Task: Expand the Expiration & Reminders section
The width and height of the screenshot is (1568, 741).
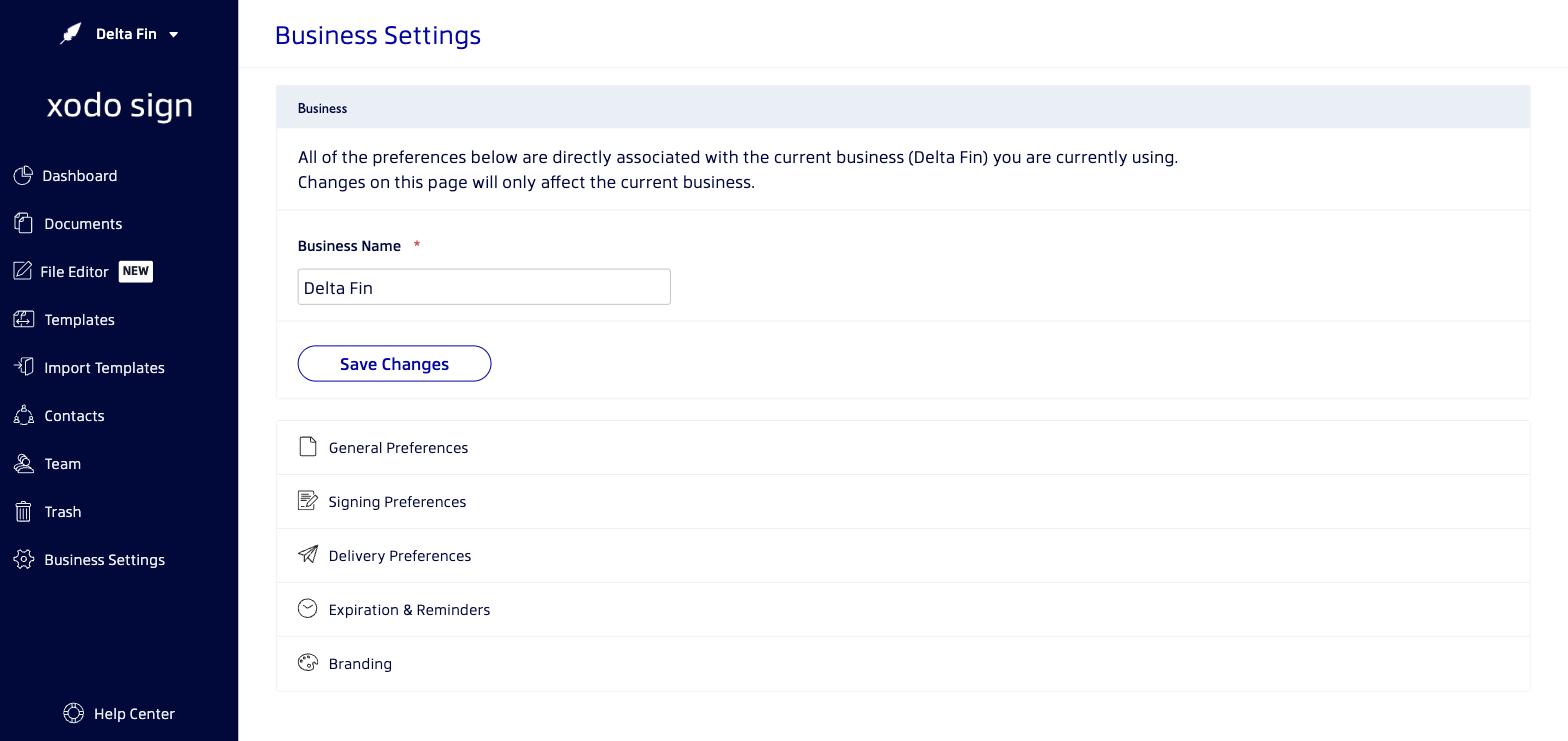Action: point(903,610)
